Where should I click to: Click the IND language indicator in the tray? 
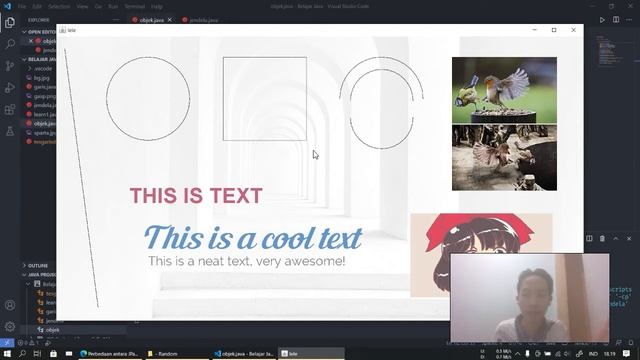pyautogui.click(x=593, y=353)
